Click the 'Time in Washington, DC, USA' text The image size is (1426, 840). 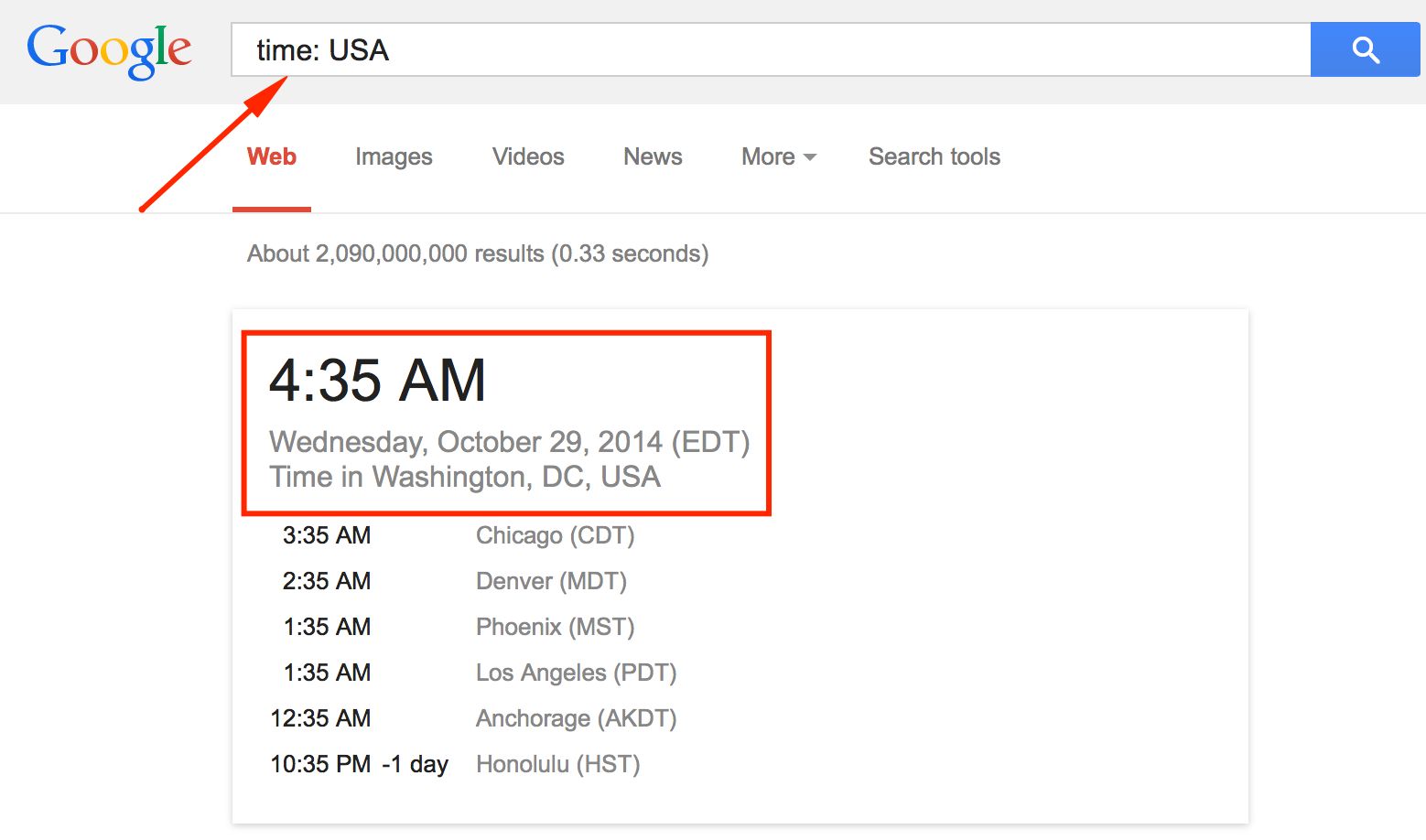point(464,478)
